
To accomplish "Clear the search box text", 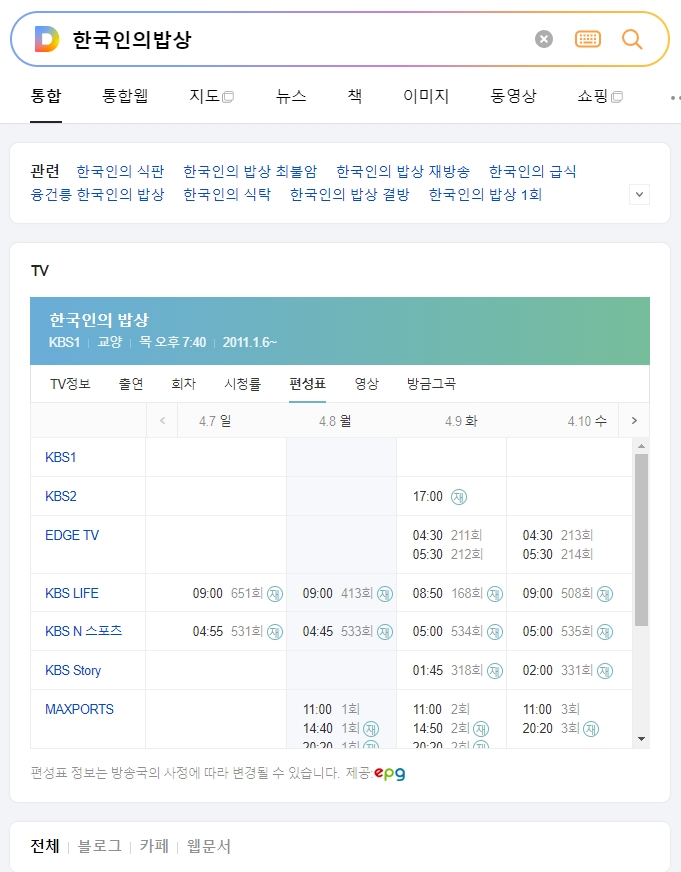I will pos(544,39).
